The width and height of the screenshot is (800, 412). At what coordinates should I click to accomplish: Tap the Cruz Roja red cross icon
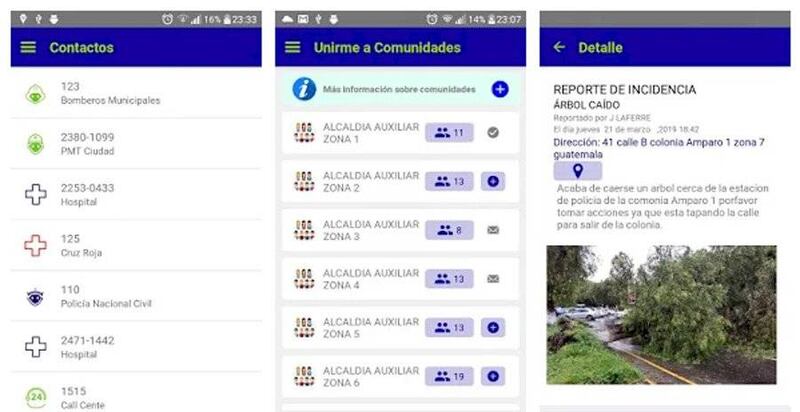(35, 246)
